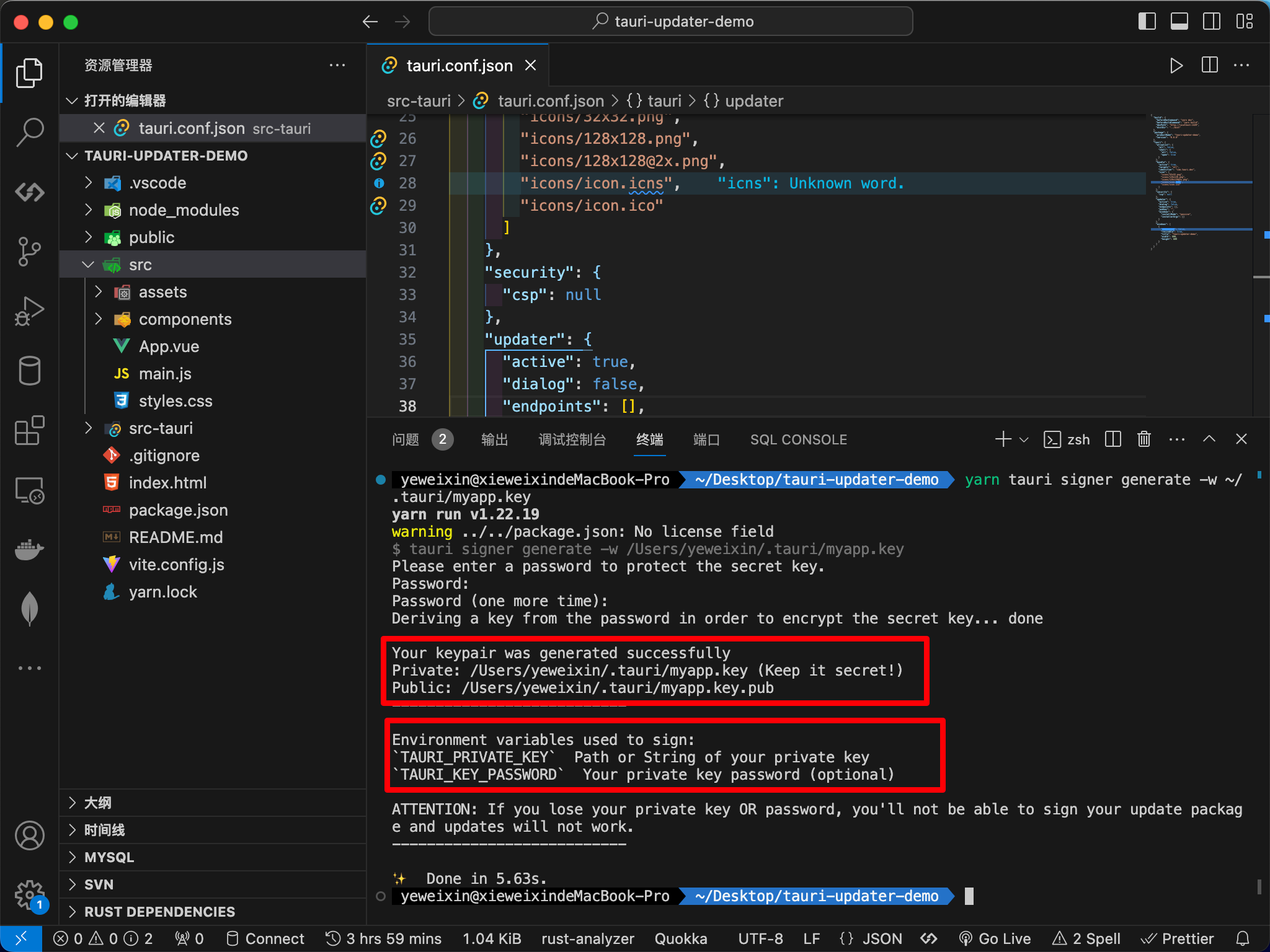This screenshot has width=1270, height=952.
Task: Expand the RUST DEPENDENCIES section
Action: click(x=213, y=912)
